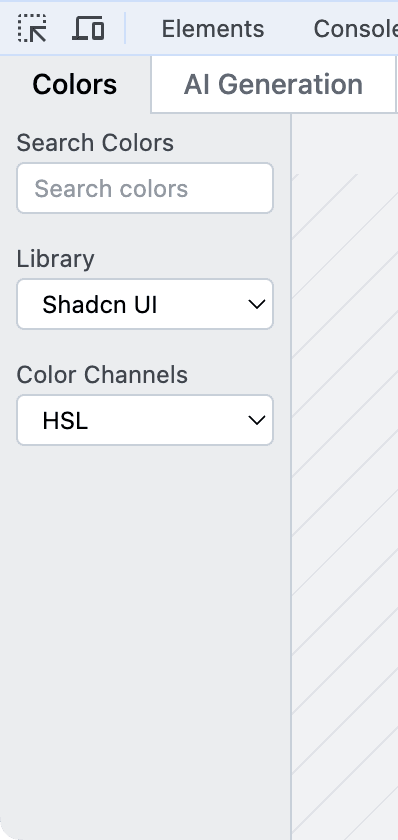The width and height of the screenshot is (398, 840).
Task: Click the Library dropdown chevron arrow
Action: point(257,304)
